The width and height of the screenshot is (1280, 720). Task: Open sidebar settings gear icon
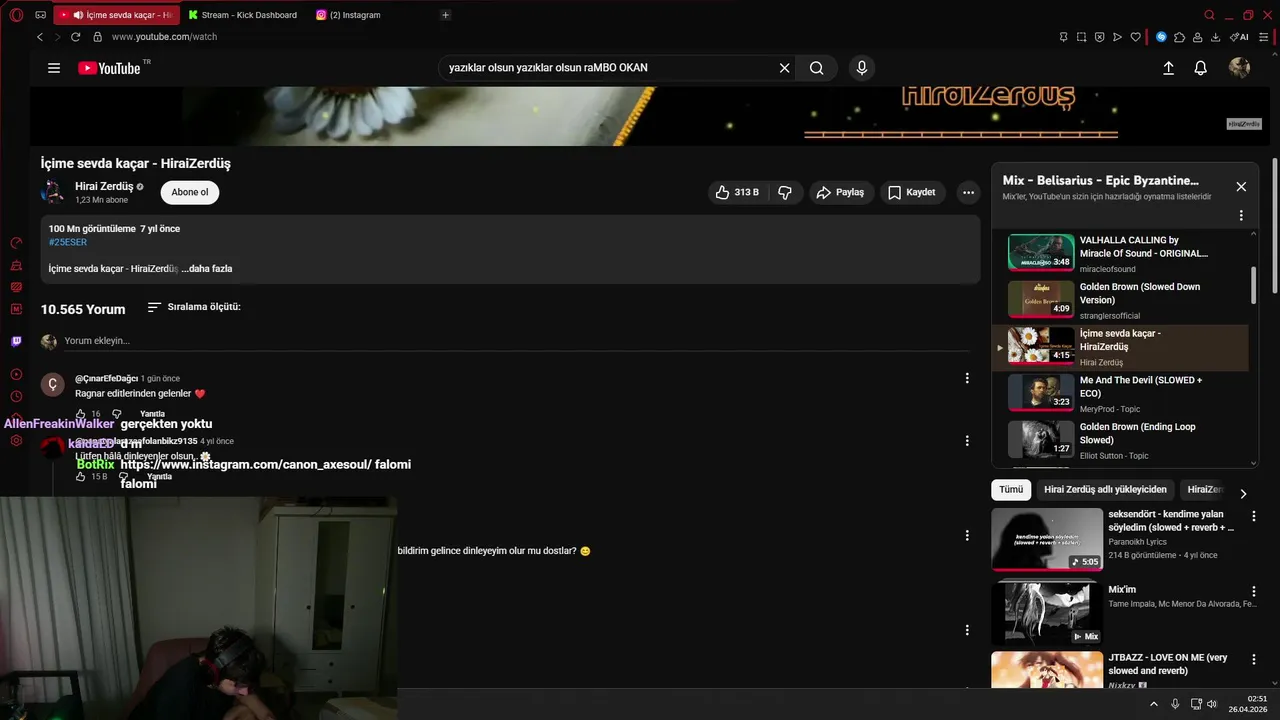pyautogui.click(x=16, y=440)
